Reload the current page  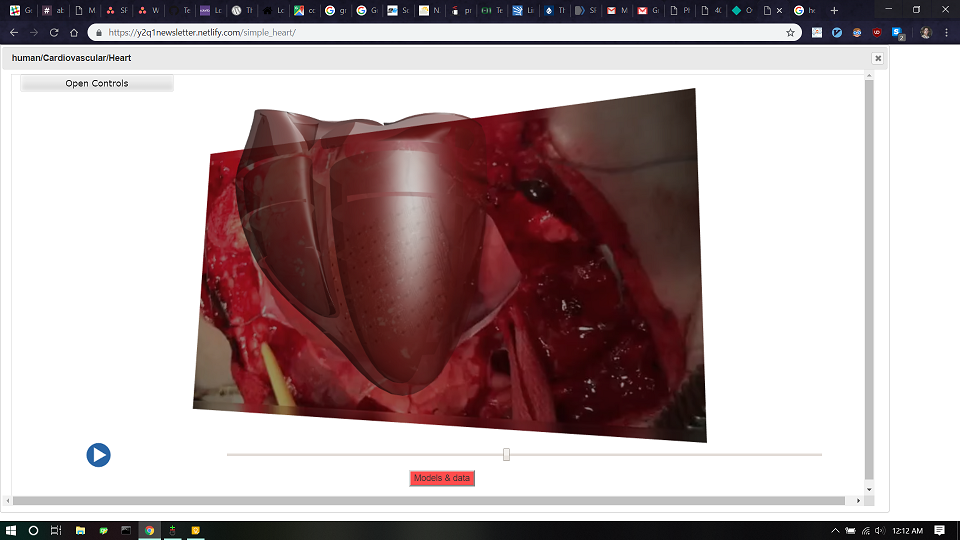(54, 32)
